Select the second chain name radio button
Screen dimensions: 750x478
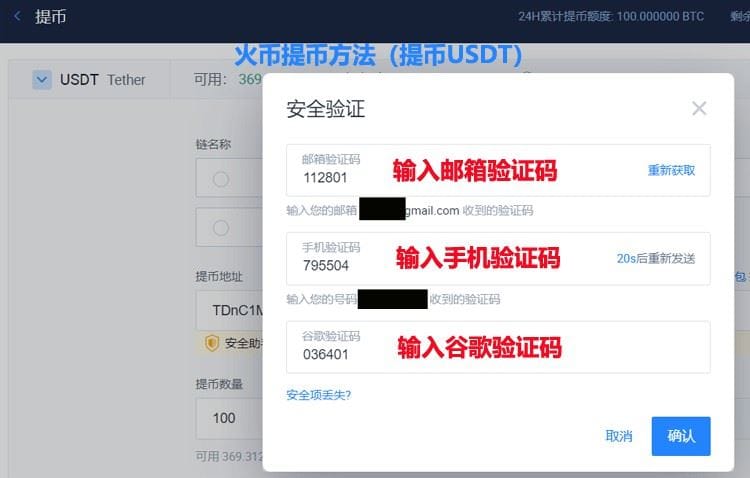(221, 228)
